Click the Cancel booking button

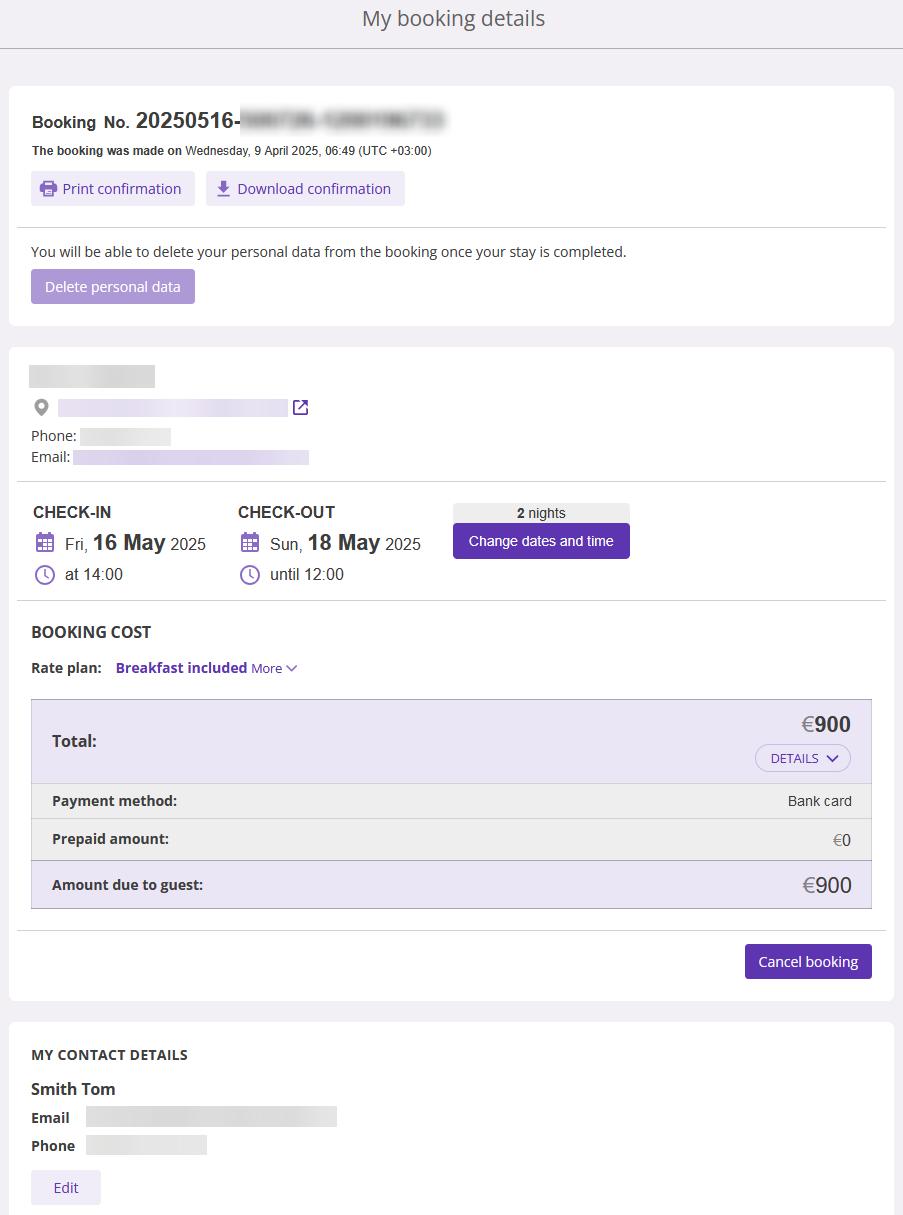coord(808,962)
